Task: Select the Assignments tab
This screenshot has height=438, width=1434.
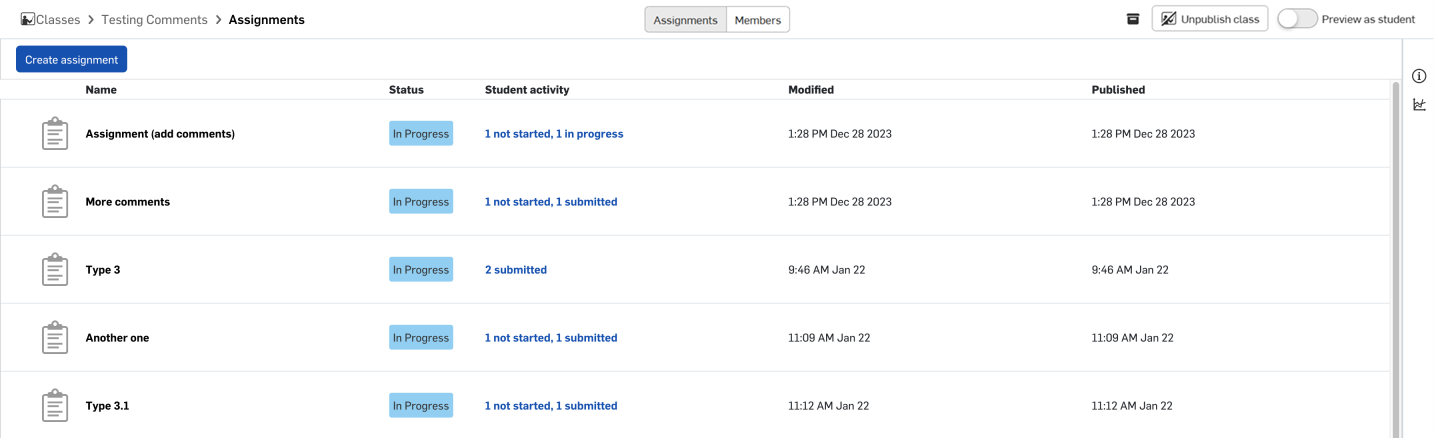Action: point(685,20)
